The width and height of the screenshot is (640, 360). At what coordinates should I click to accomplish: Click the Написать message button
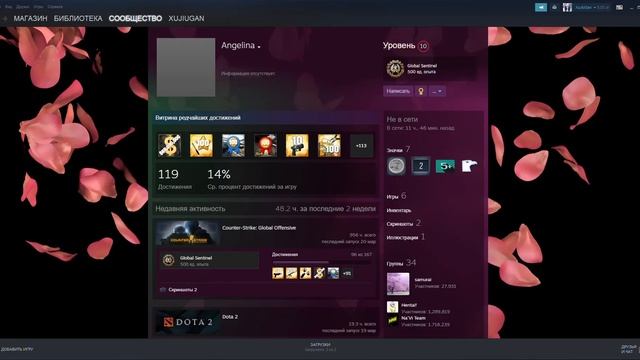(x=398, y=91)
